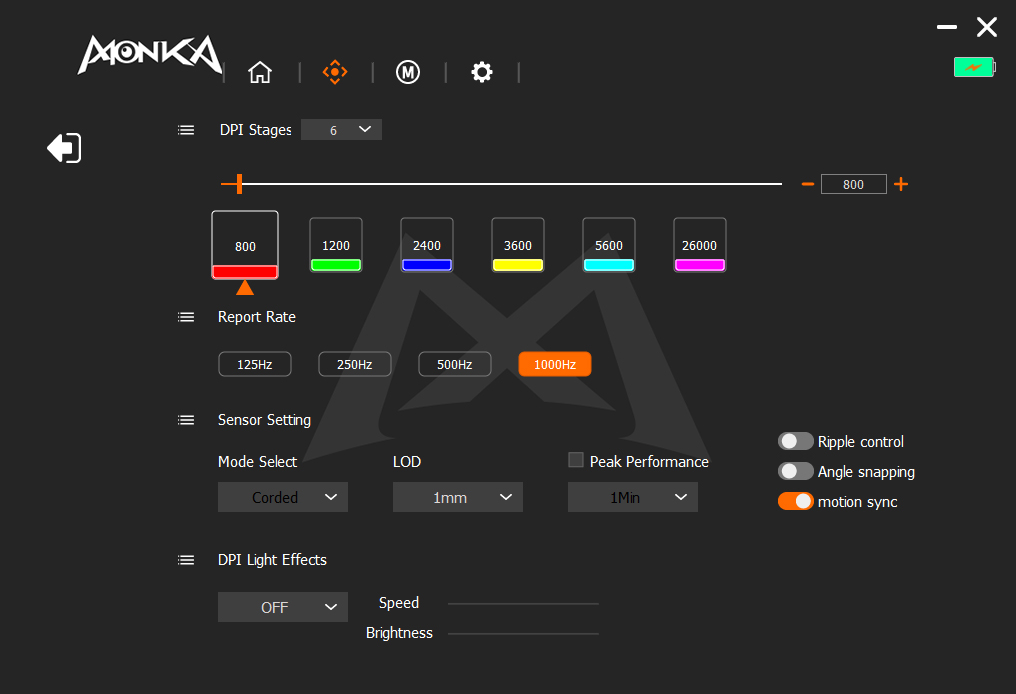
Task: Click the exit/back arrow icon
Action: (x=64, y=148)
